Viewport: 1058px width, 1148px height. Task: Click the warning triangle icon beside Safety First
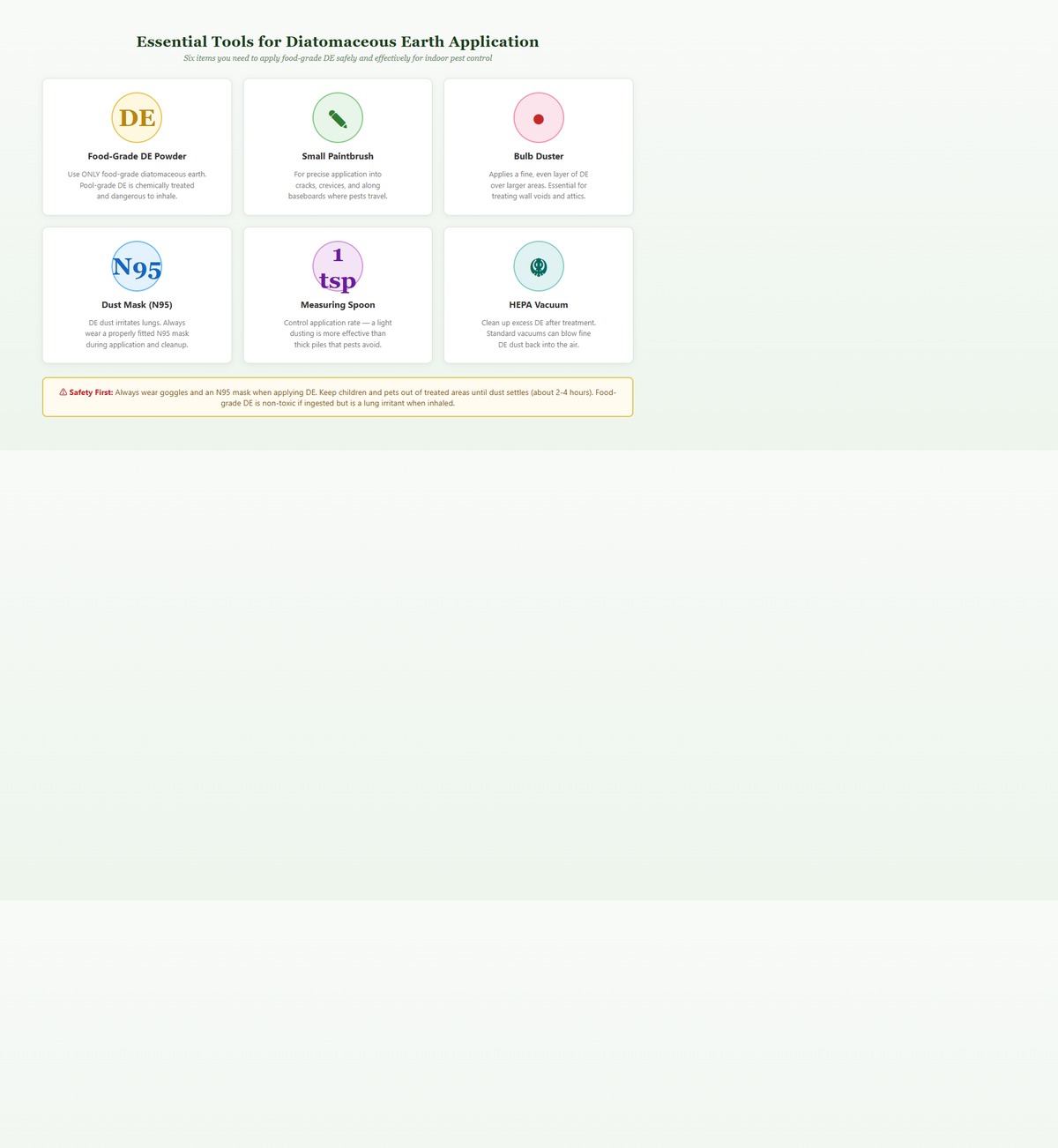coord(63,392)
